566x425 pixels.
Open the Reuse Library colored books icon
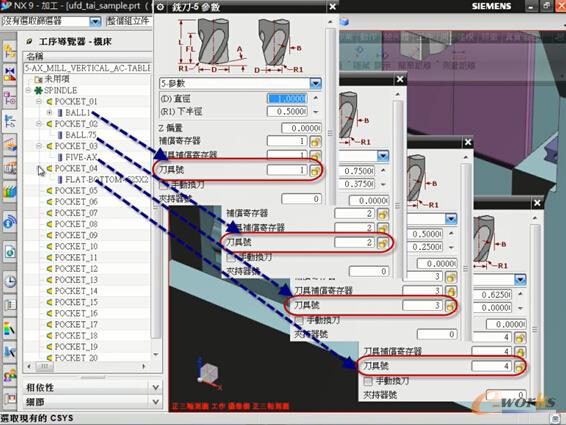9,191
